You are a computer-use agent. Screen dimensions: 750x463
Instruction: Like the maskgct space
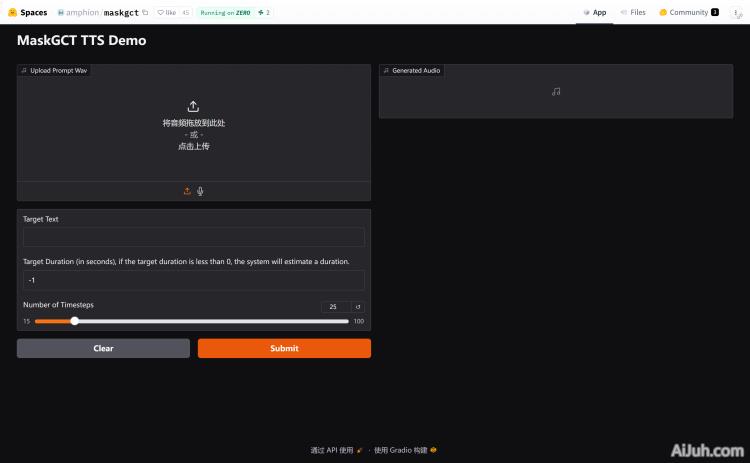tap(166, 13)
